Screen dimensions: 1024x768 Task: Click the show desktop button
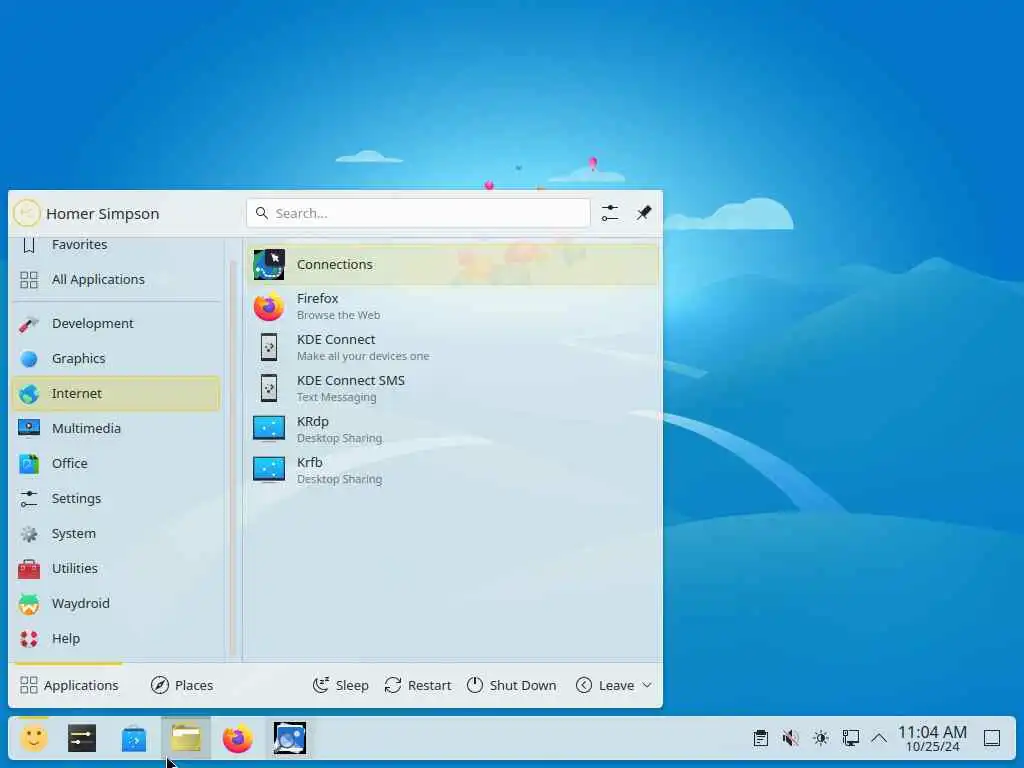point(992,739)
